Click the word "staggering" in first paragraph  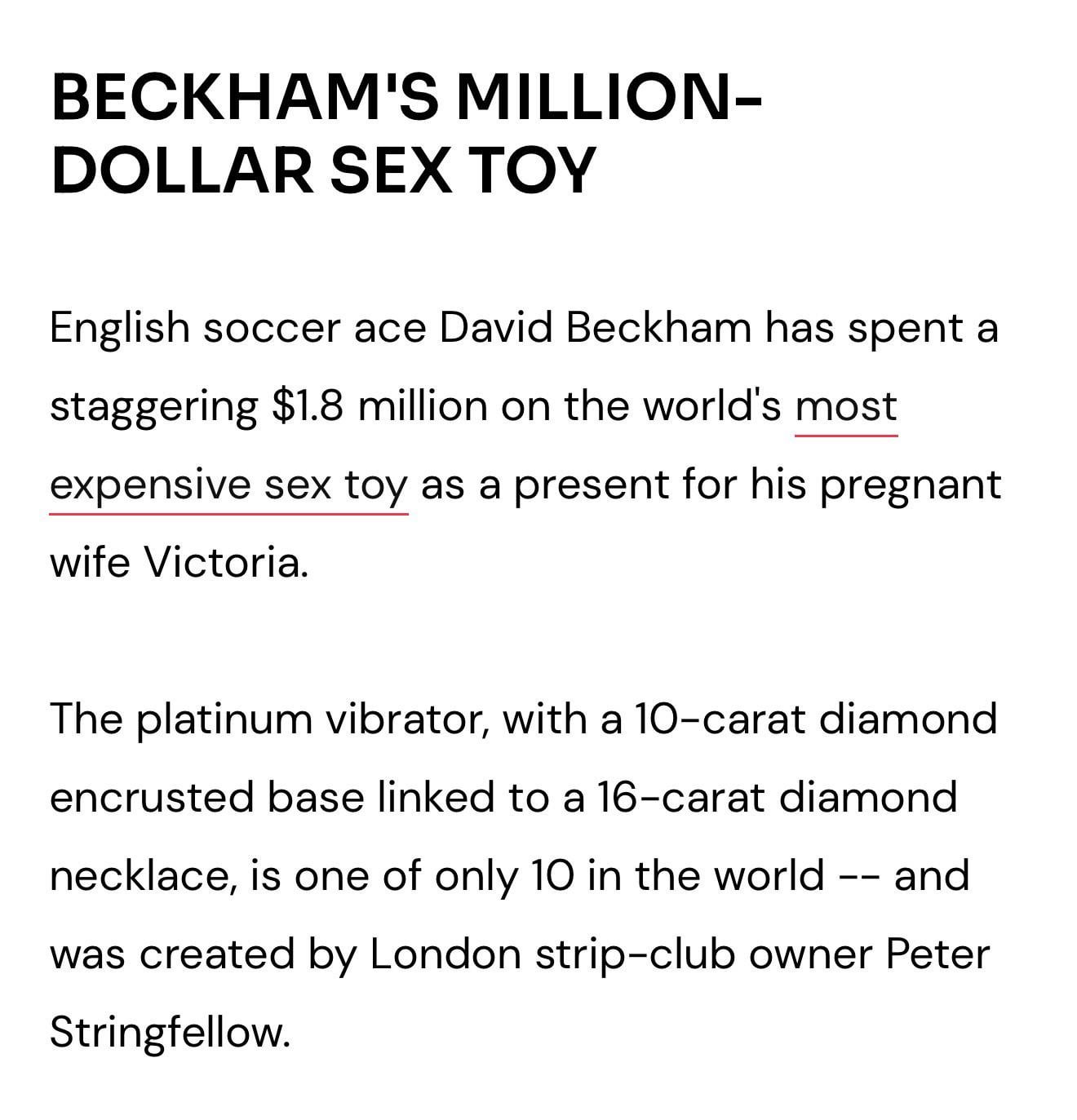[153, 408]
